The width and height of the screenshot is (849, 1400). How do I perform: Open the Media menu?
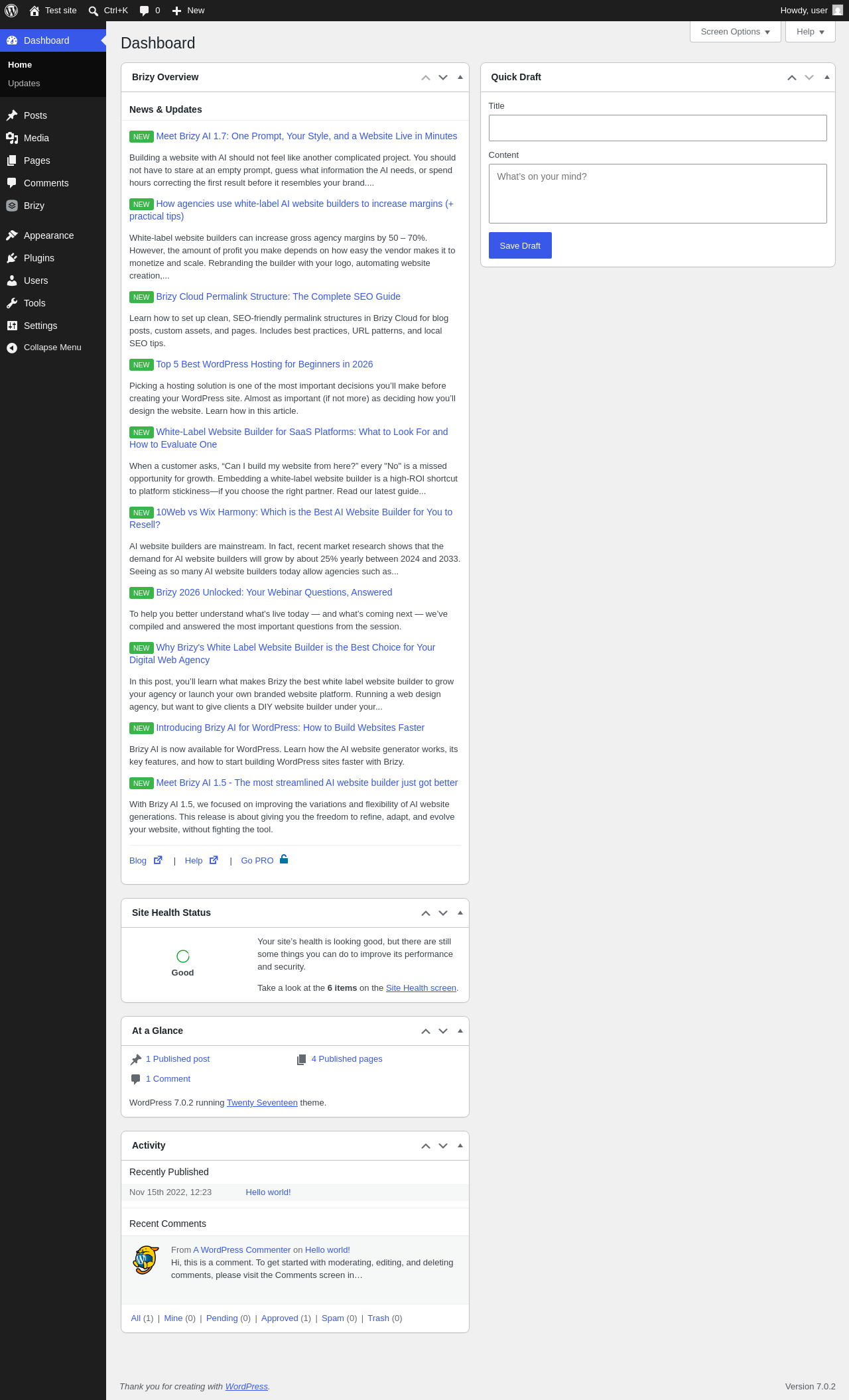point(53,138)
